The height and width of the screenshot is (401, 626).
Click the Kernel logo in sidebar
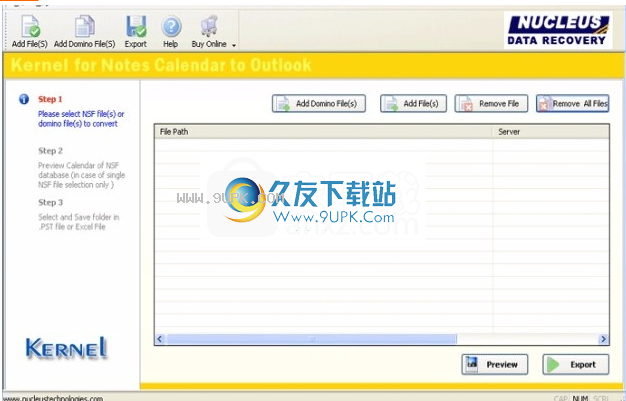tap(67, 347)
